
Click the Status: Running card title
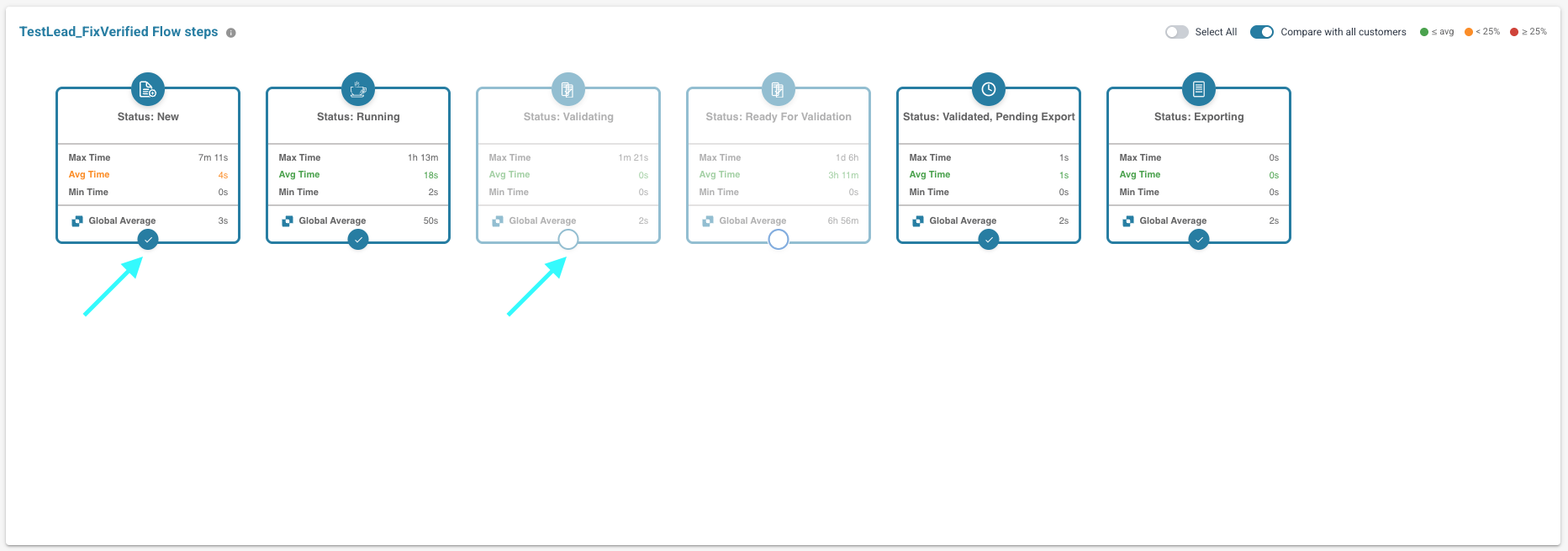(358, 117)
